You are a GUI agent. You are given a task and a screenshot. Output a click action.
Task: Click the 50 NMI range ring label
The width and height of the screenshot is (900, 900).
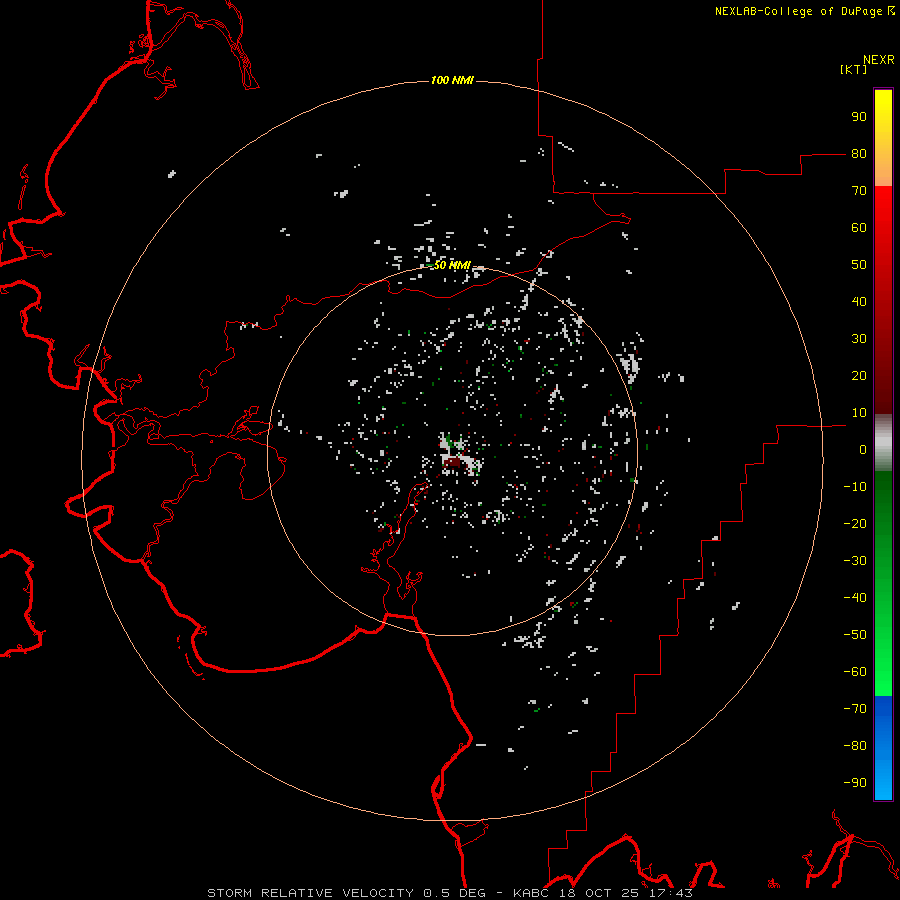tap(452, 265)
